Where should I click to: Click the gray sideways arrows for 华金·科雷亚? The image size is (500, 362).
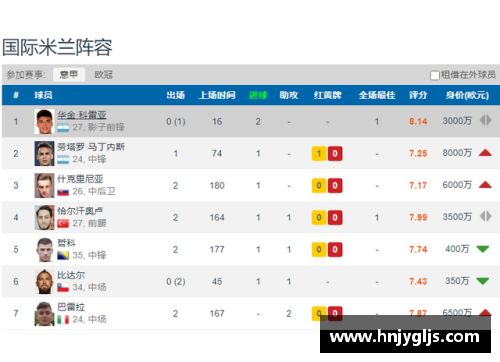486,120
